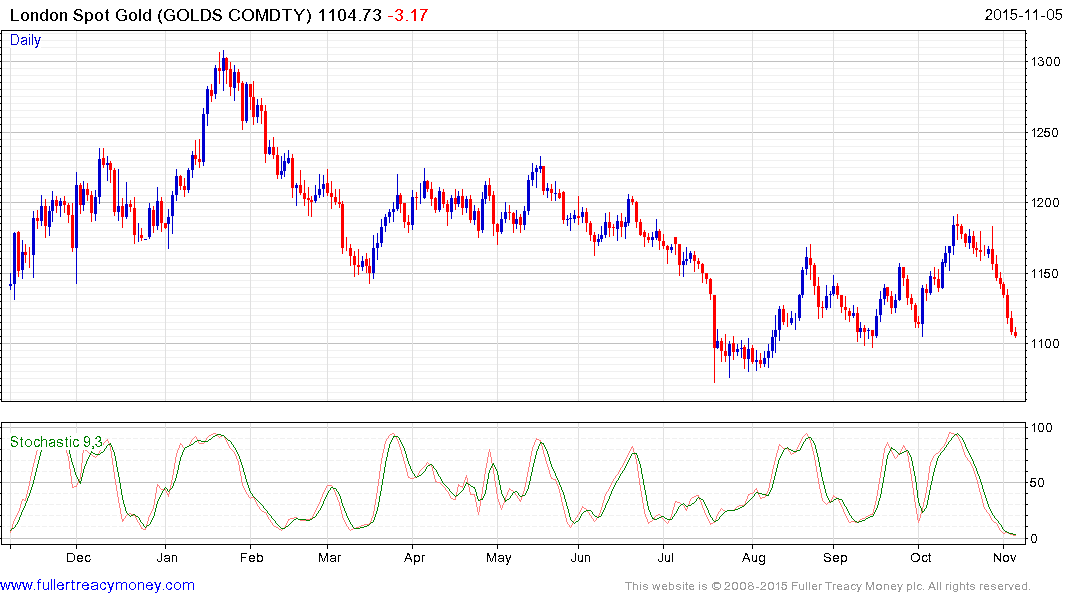Viewport: 1075px width, 600px height.
Task: Click the 1300 price axis label
Action: pyautogui.click(x=1046, y=62)
